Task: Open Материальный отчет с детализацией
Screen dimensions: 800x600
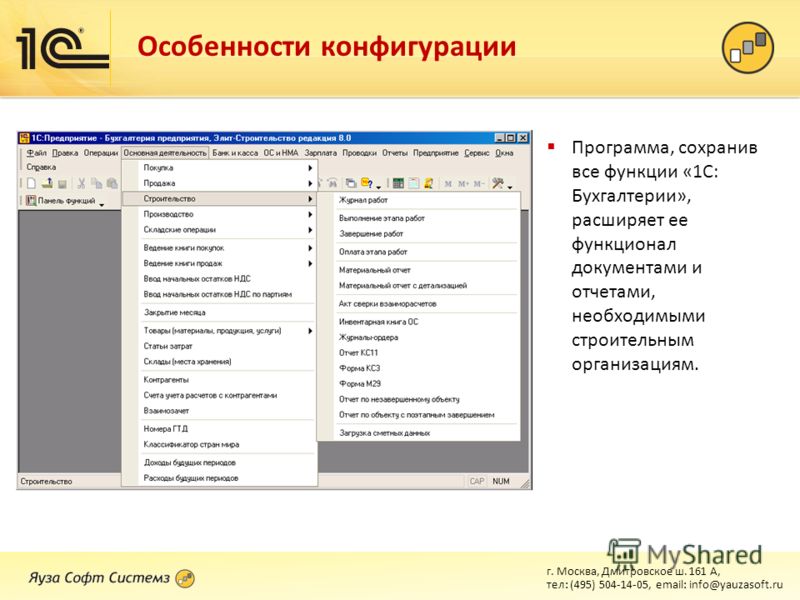Action: point(403,285)
